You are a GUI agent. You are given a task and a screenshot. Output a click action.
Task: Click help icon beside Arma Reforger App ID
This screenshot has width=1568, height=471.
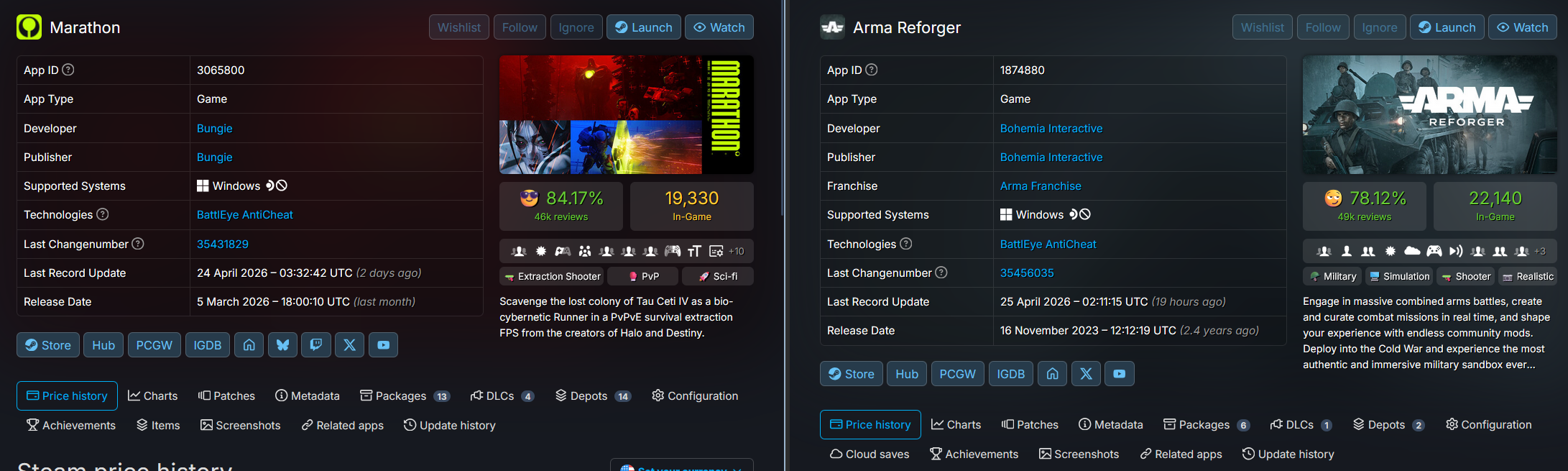point(872,70)
